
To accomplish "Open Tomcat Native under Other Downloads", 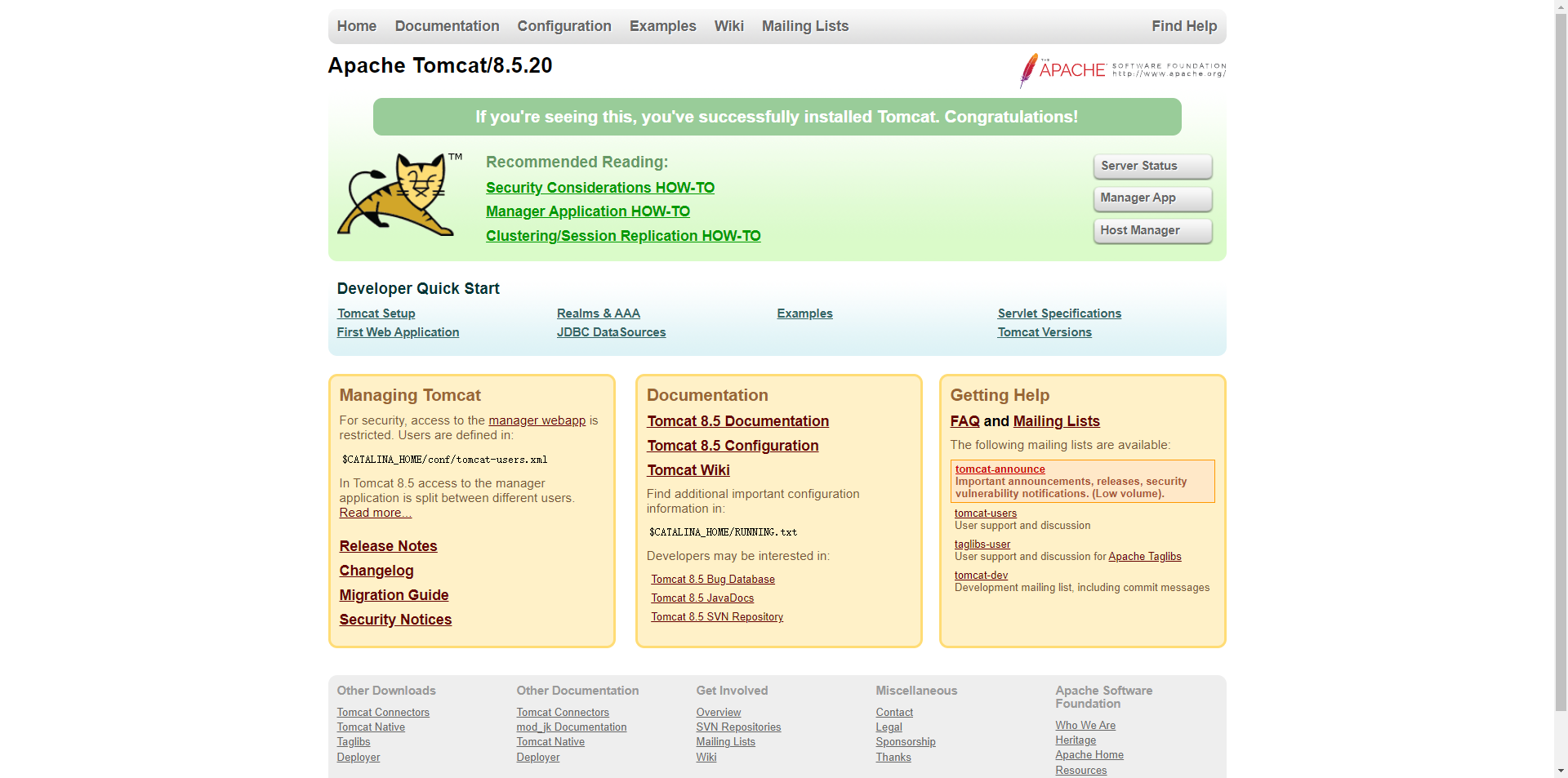I will tap(371, 727).
